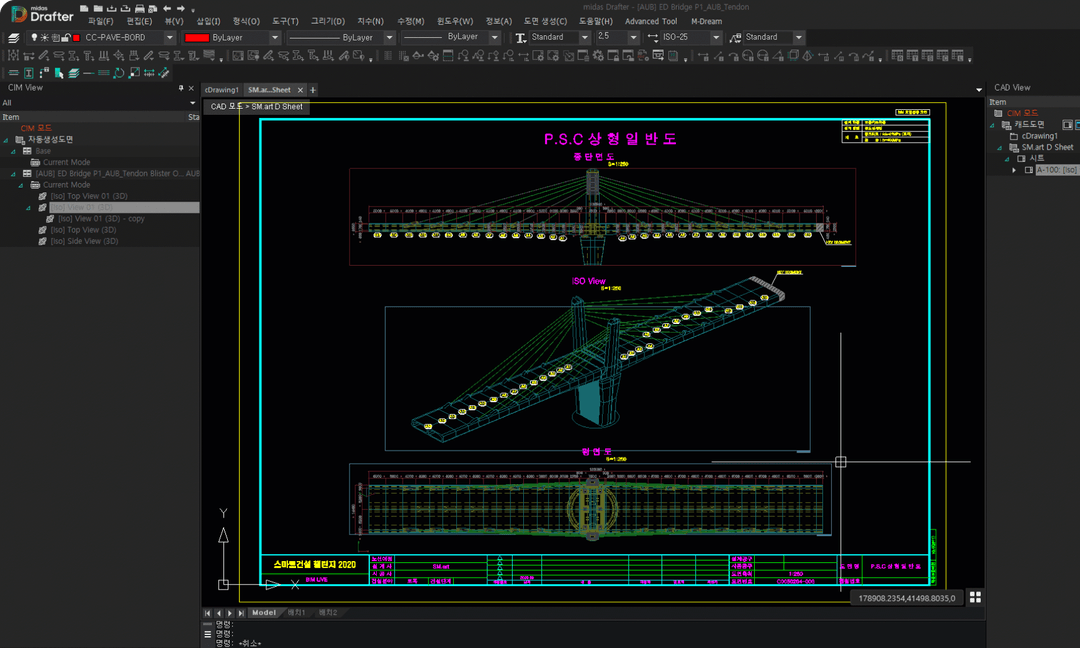Pin the CIM View panel
The width and height of the screenshot is (1080, 648).
[x=181, y=88]
